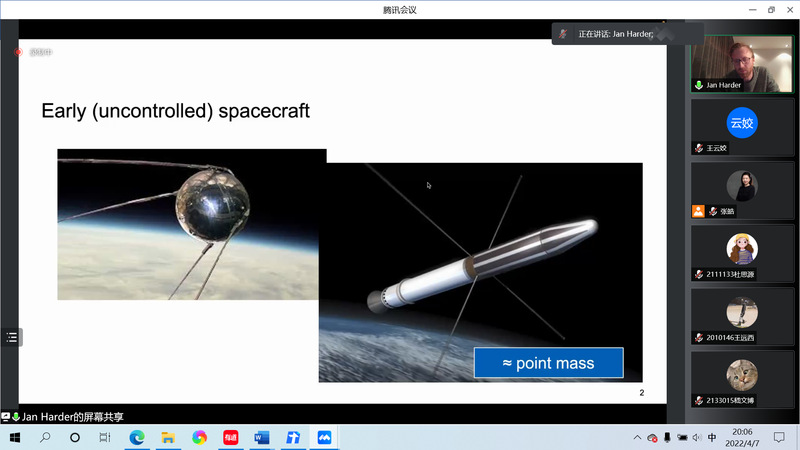
Task: Open clock showing 20:06 2022/4/7
Action: (742, 438)
